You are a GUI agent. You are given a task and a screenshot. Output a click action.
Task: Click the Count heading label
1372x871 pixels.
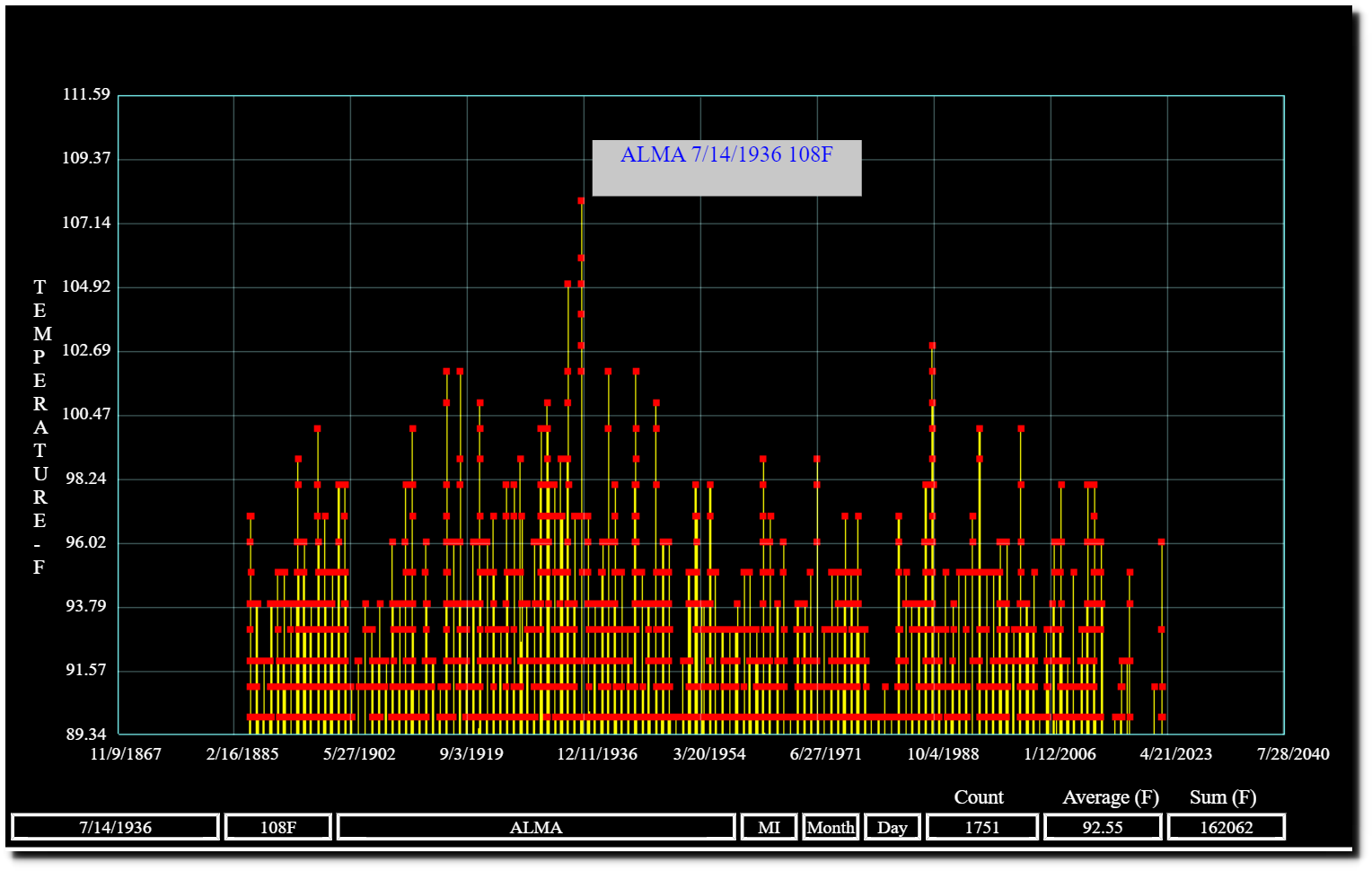point(979,797)
